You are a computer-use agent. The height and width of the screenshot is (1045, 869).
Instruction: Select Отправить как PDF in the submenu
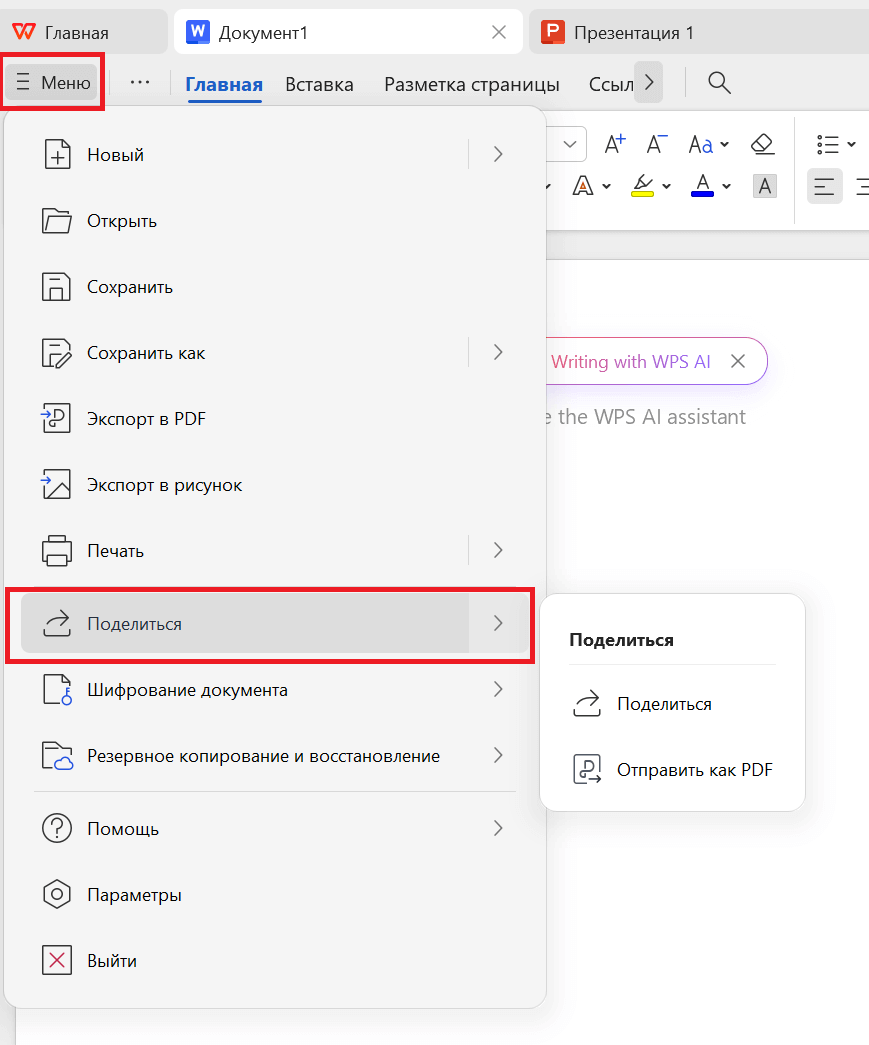(x=694, y=770)
